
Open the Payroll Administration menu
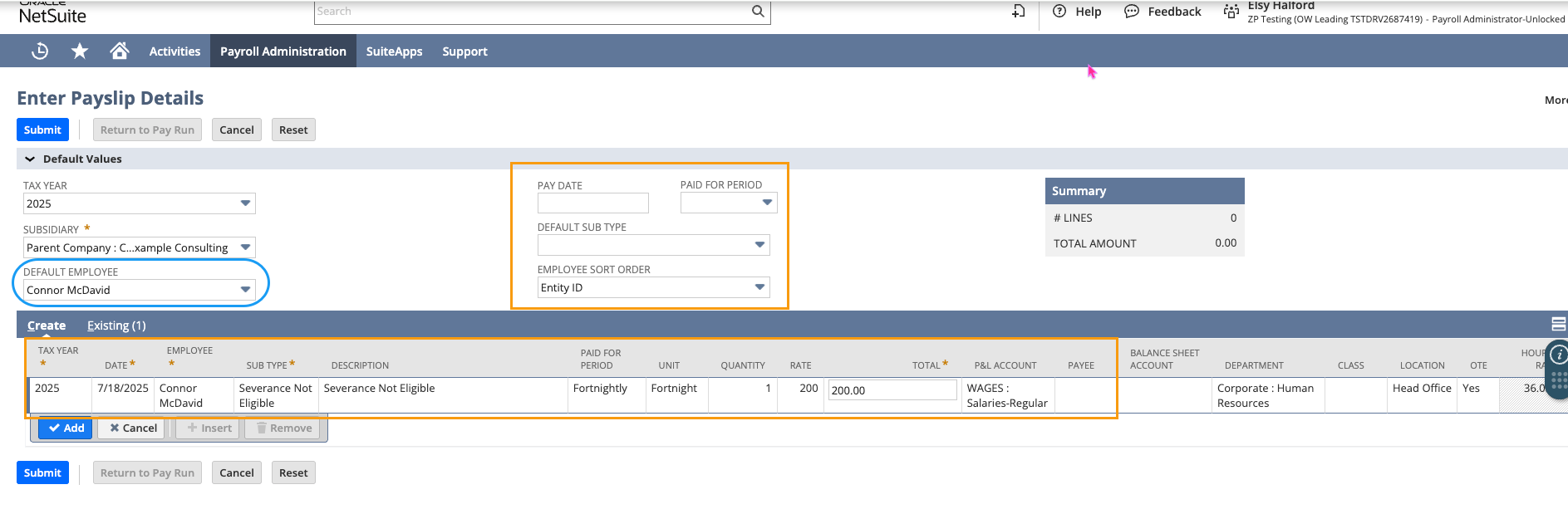[x=283, y=51]
